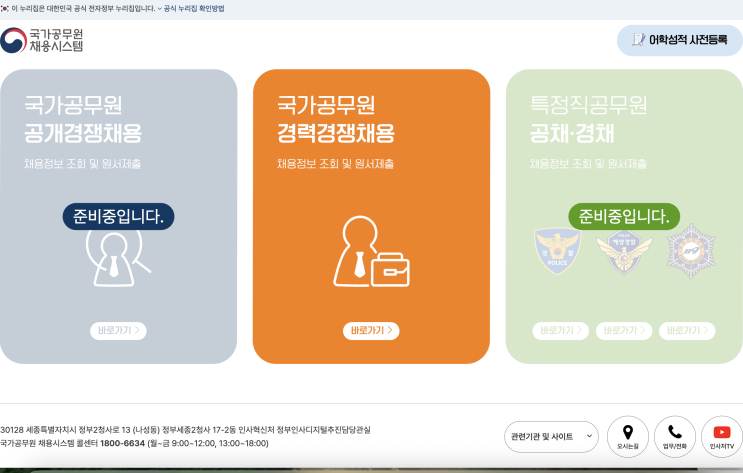Click 바로가기 under the coast guard emblem
Screen dimensions: 743x473
click(x=624, y=330)
